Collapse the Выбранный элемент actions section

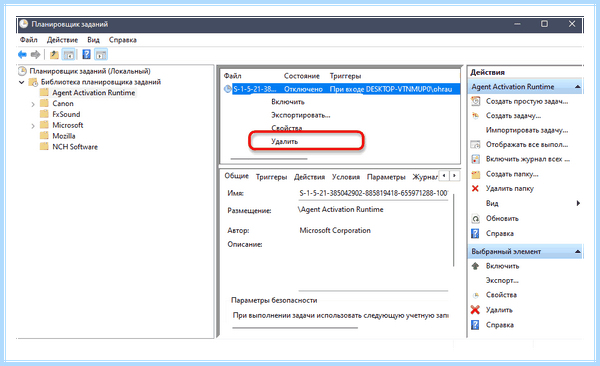(577, 252)
